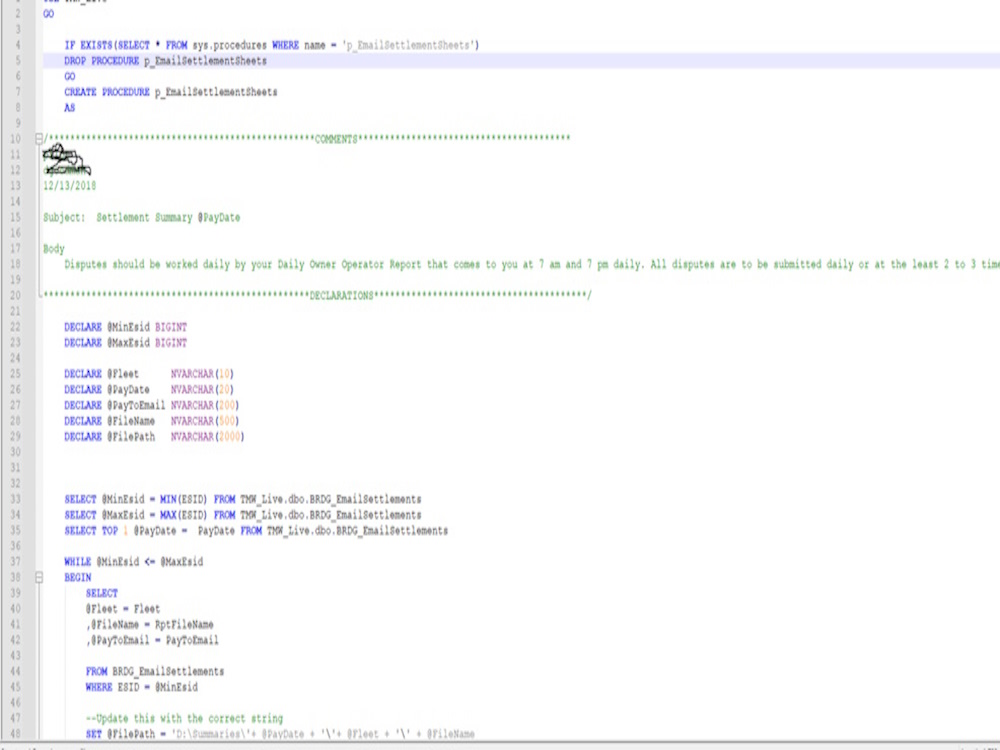Click the SET @FilePath = 'D:\Summaries\' line
The width and height of the screenshot is (1000, 750).
pyautogui.click(x=281, y=734)
